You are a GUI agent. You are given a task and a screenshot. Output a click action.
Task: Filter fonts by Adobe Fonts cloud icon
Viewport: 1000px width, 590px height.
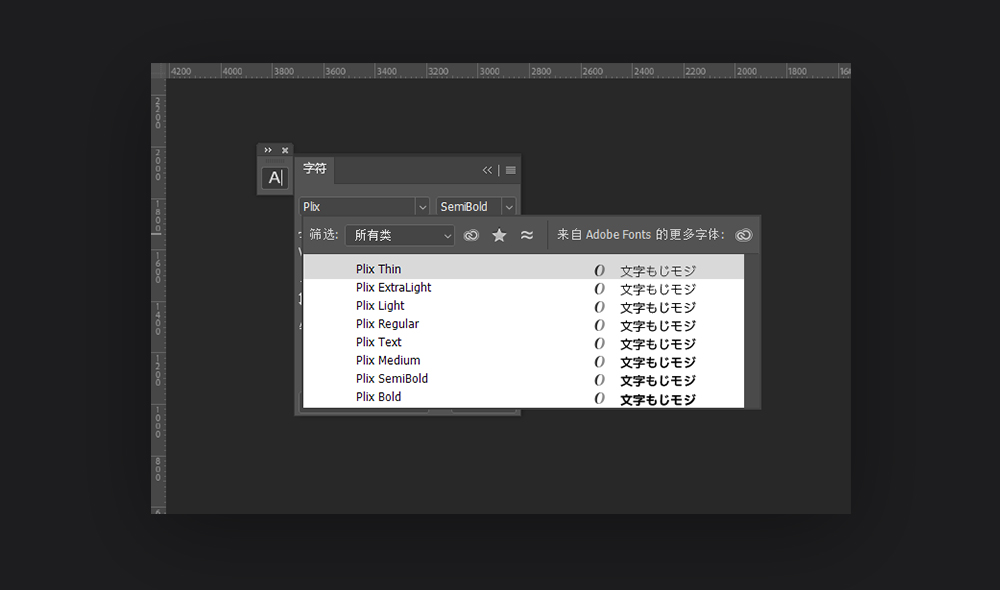coord(471,236)
